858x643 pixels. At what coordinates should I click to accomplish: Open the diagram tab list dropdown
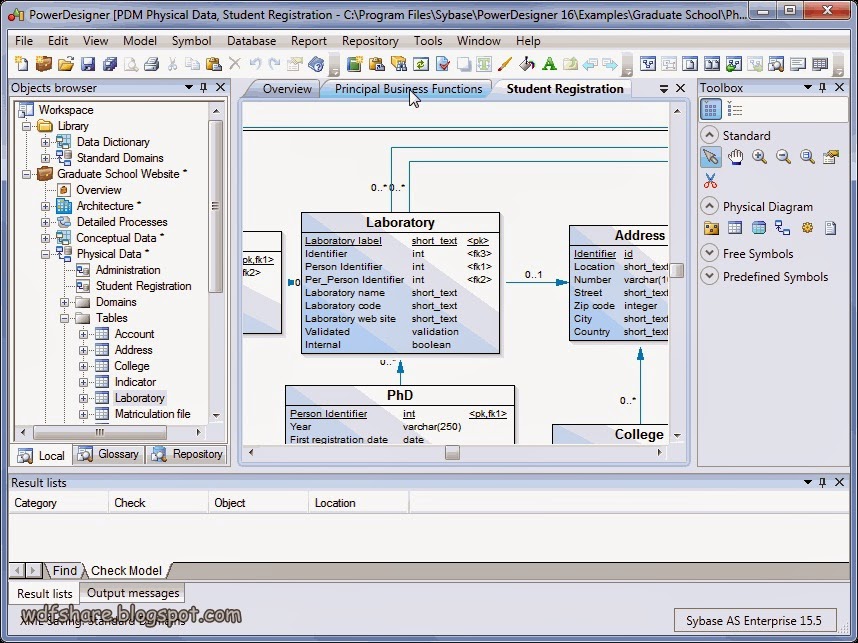[663, 88]
